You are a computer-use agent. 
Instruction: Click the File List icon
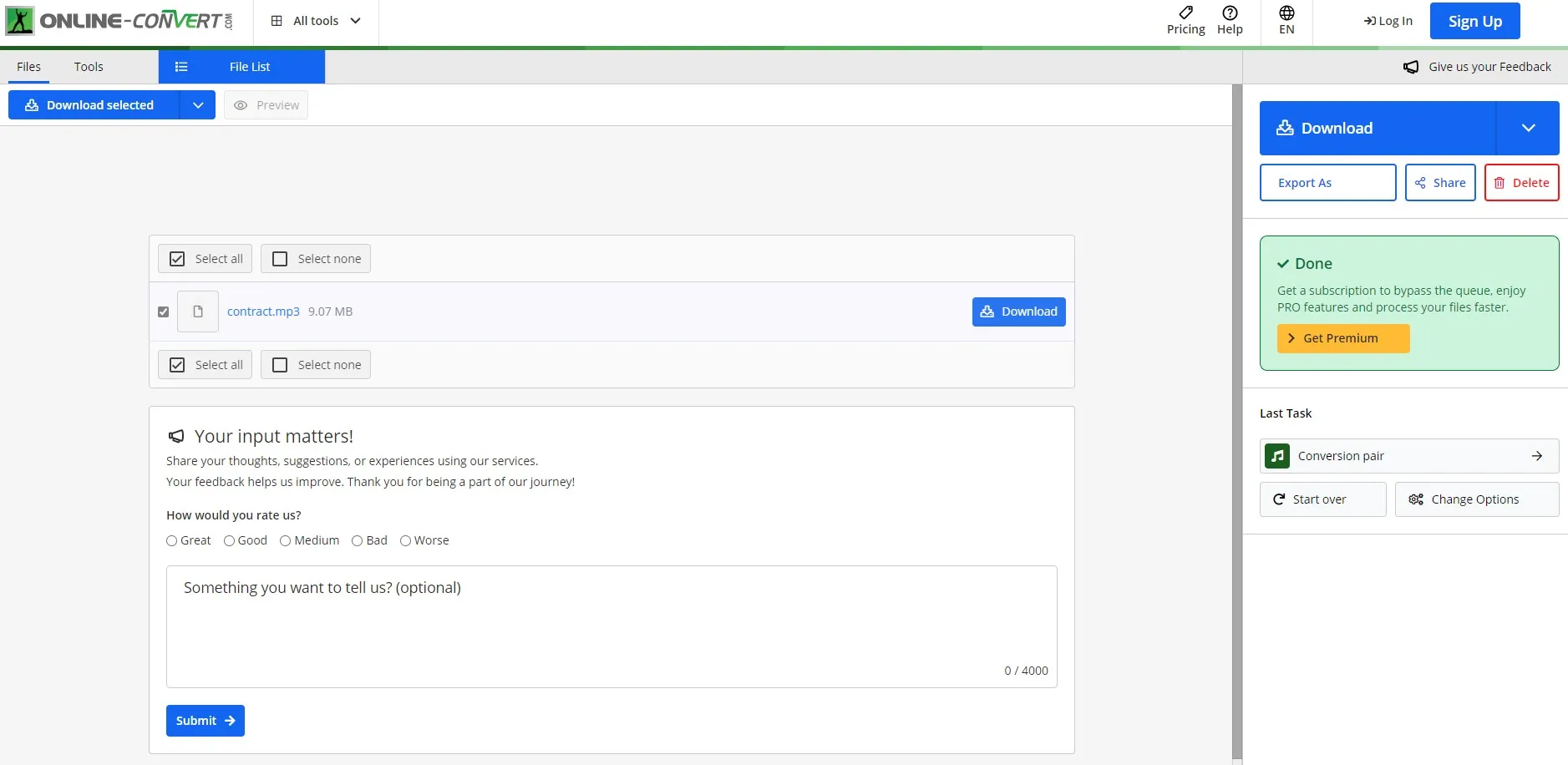181,67
